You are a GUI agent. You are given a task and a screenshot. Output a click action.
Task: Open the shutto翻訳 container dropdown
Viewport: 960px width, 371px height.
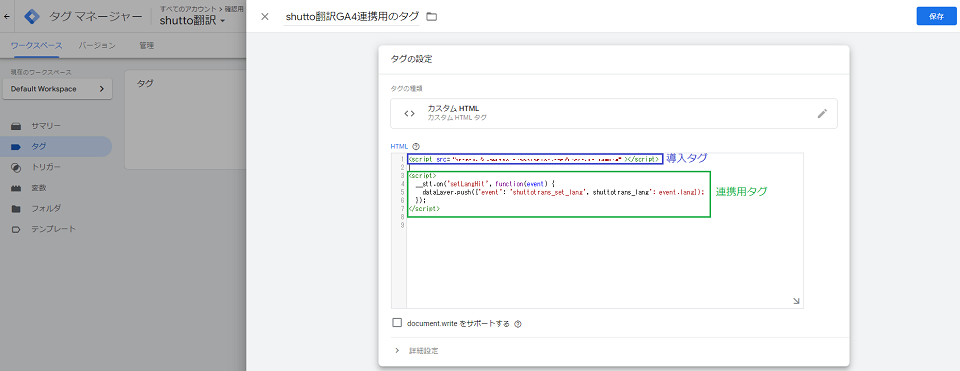[192, 21]
